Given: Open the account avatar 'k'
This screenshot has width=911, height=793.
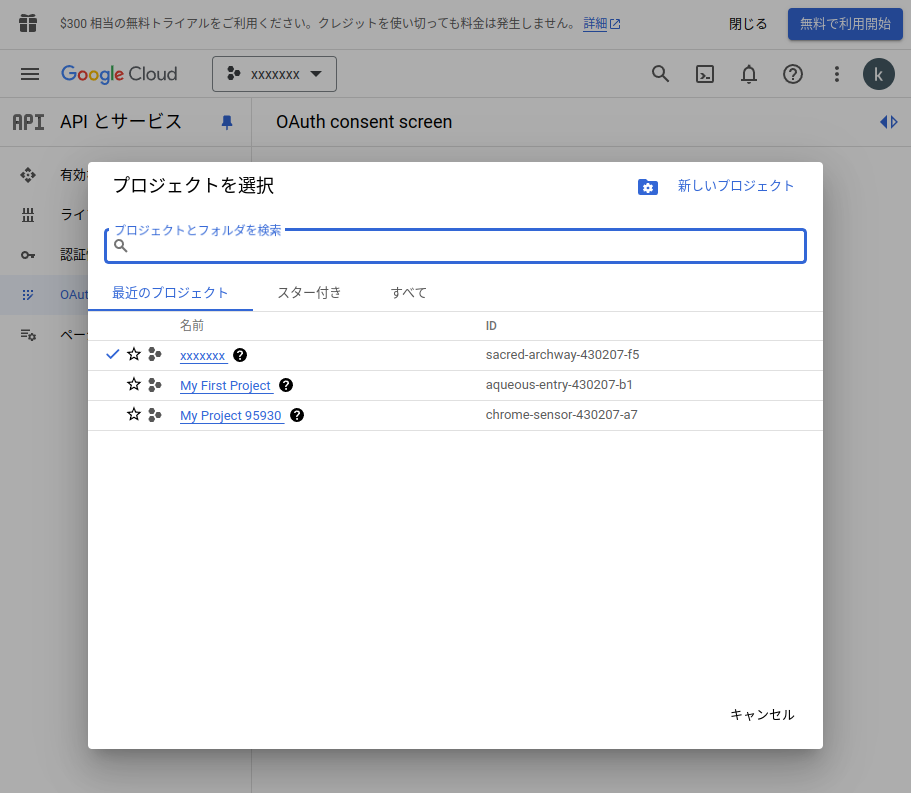Looking at the screenshot, I should click(878, 74).
